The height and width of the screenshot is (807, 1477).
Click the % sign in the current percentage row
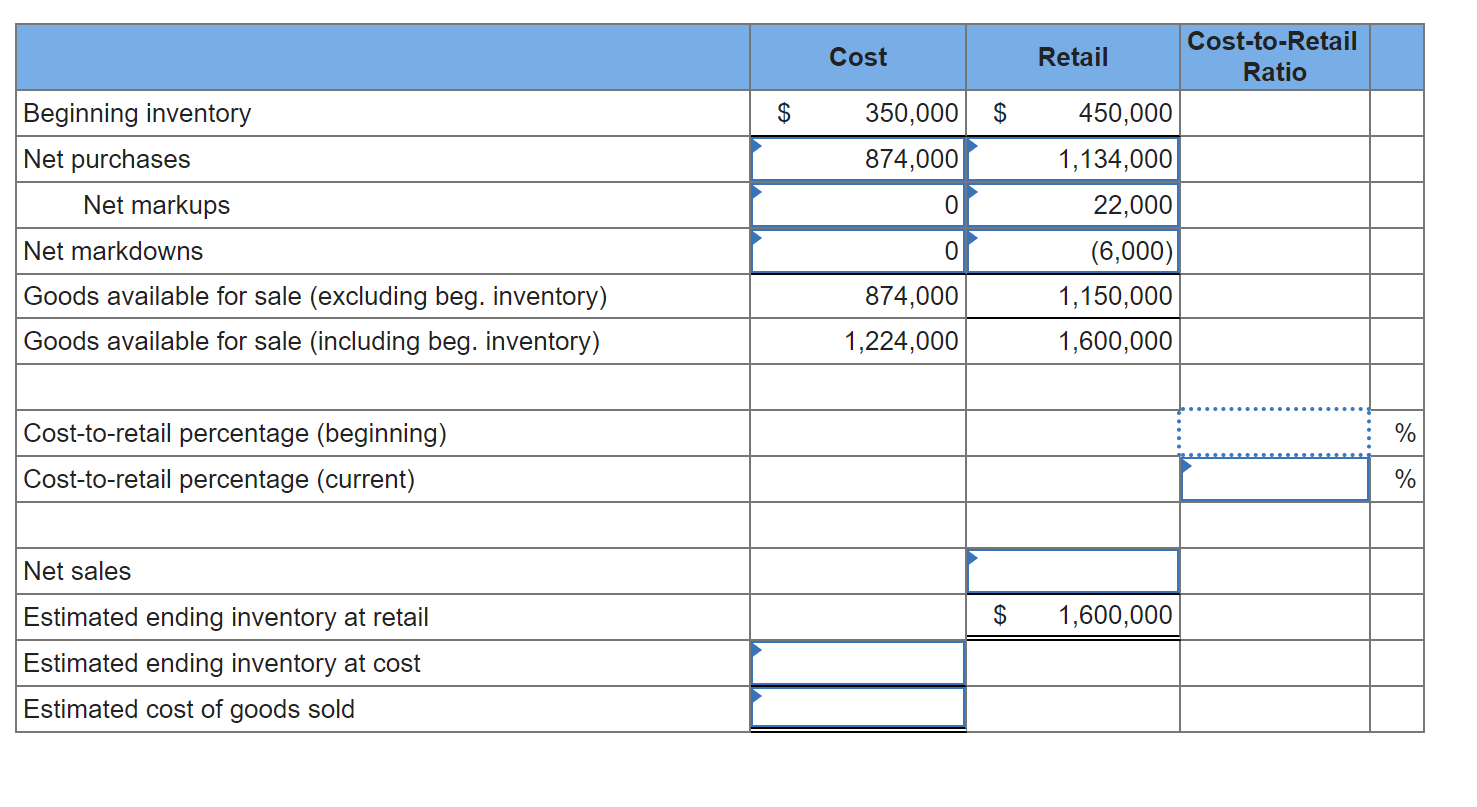pyautogui.click(x=1405, y=480)
